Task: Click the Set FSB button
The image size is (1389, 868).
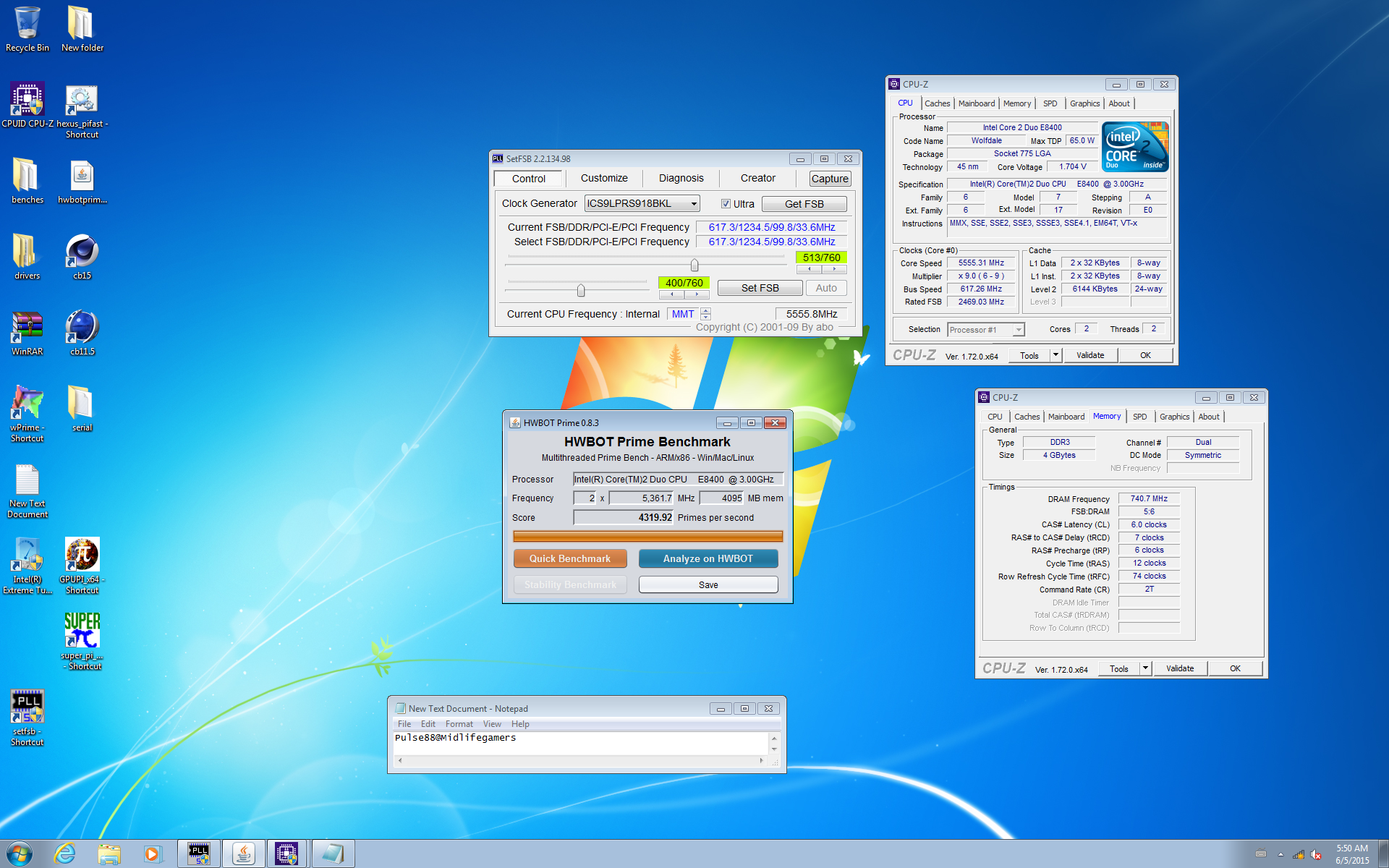Action: [760, 288]
